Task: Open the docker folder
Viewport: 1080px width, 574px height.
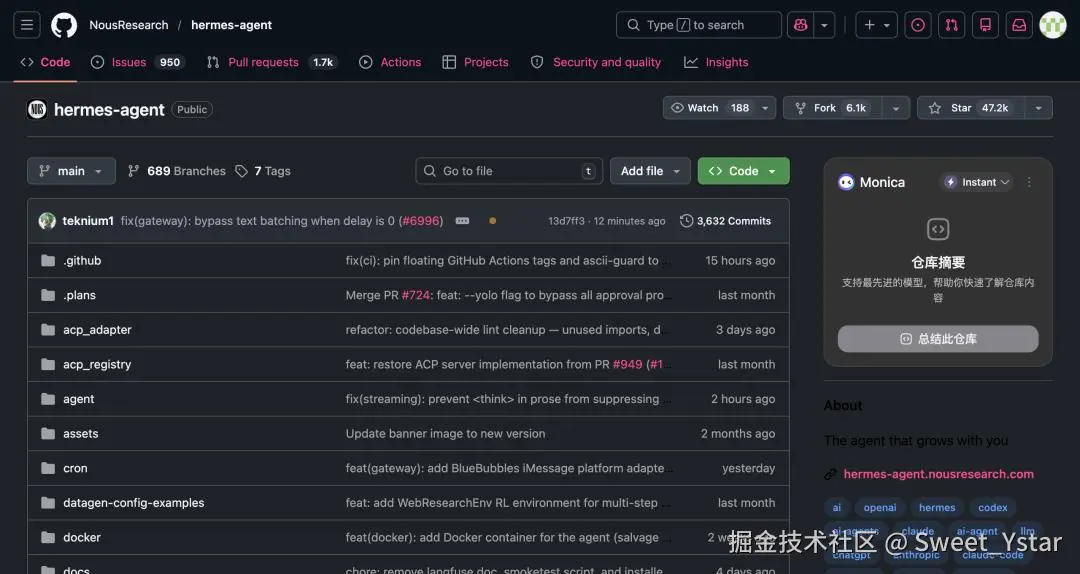Action: 82,537
